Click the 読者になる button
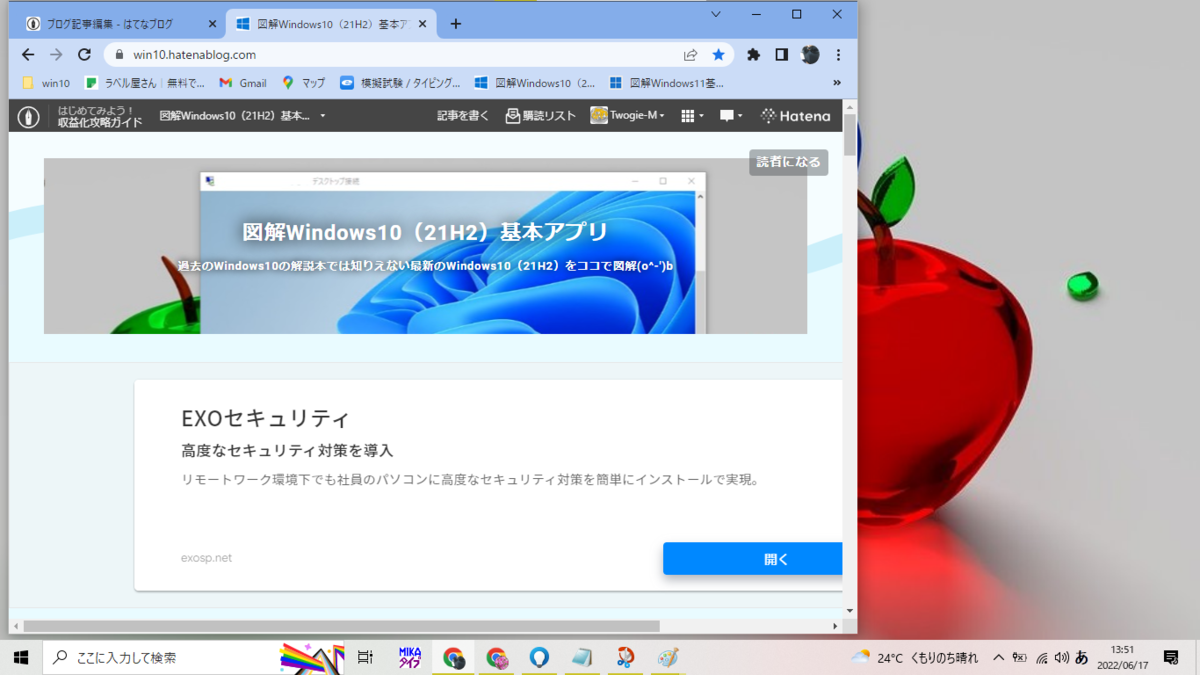1200x675 pixels. coord(788,162)
